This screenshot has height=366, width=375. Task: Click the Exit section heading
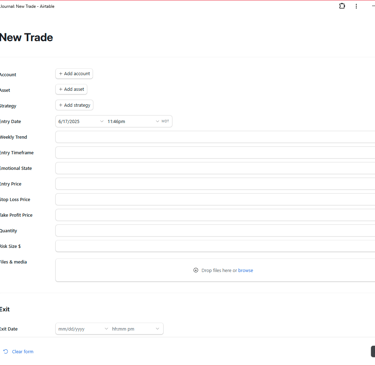pos(5,309)
